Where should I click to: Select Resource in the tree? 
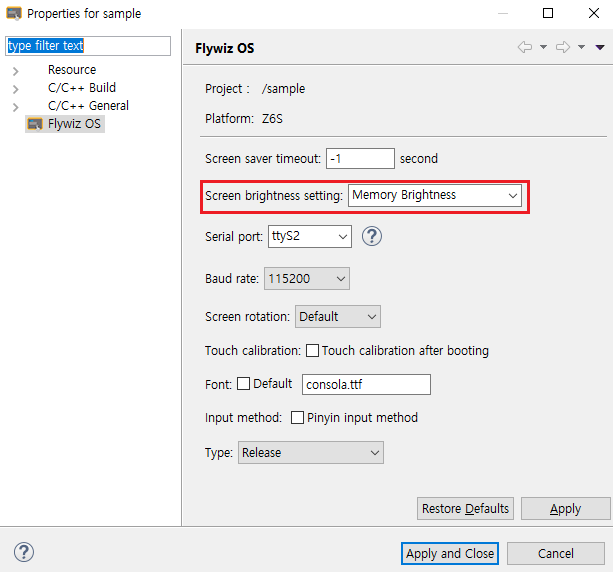[72, 70]
